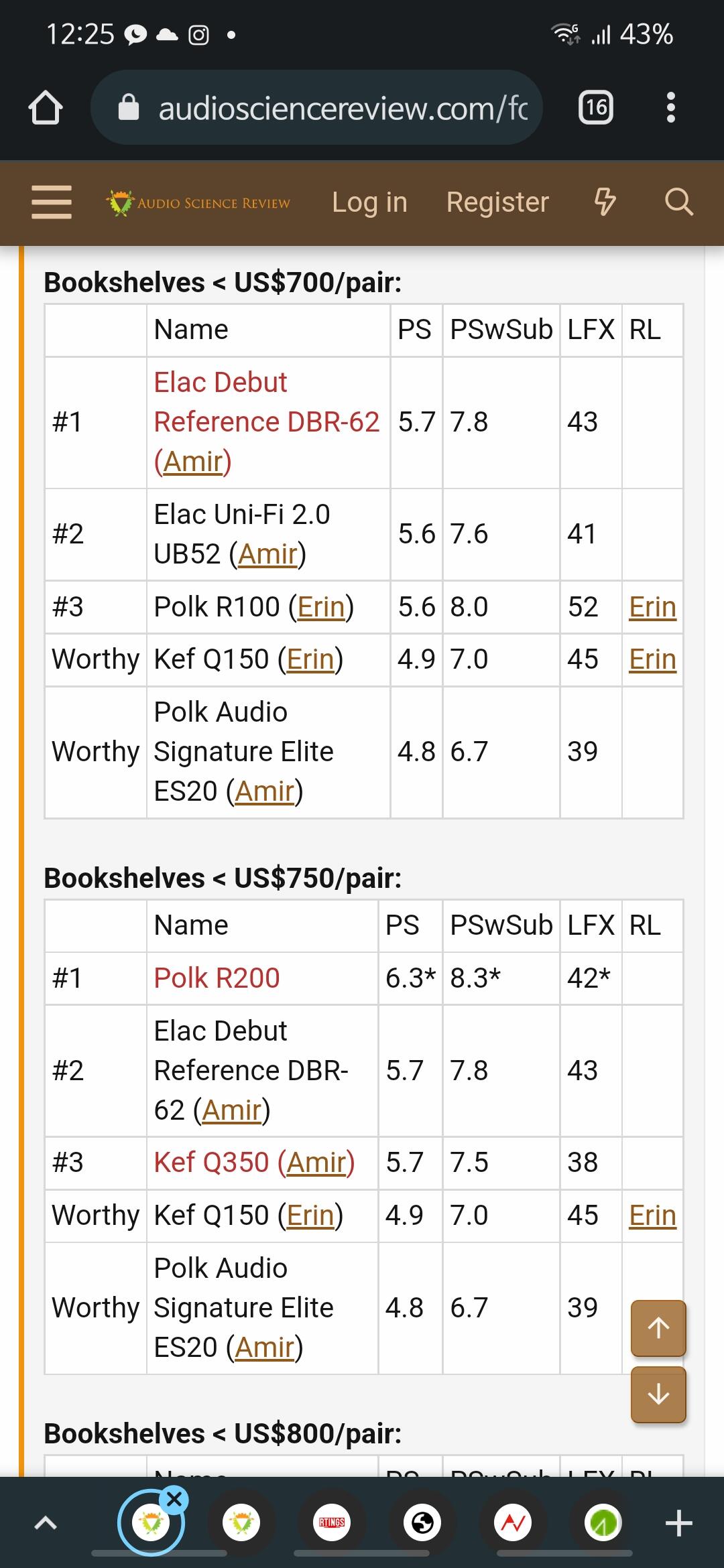Close the active tab with the X badge
The width and height of the screenshot is (724, 1568).
coord(174,1500)
